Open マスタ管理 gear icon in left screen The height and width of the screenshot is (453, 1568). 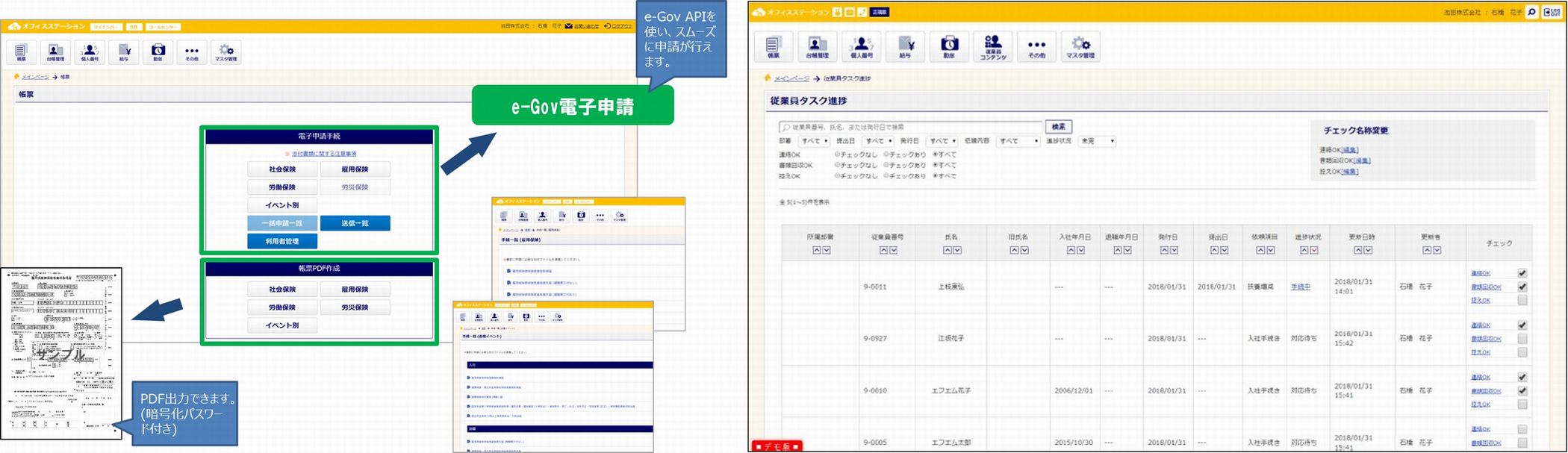(x=226, y=51)
